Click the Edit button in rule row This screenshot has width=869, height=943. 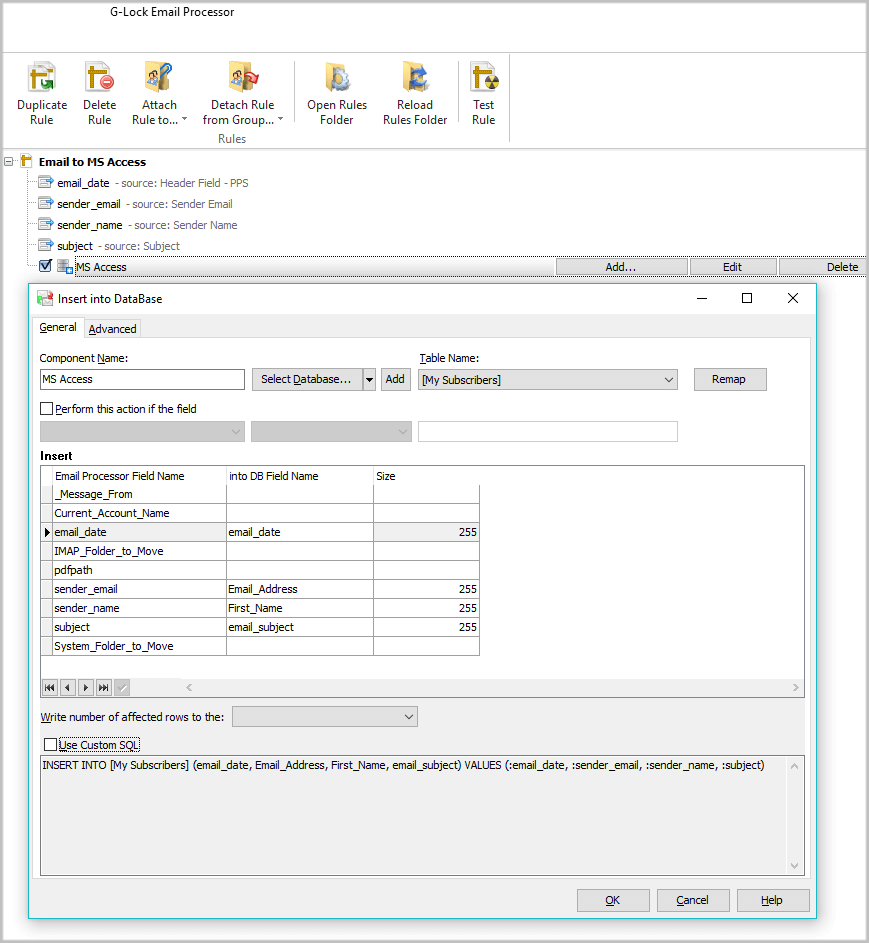733,267
